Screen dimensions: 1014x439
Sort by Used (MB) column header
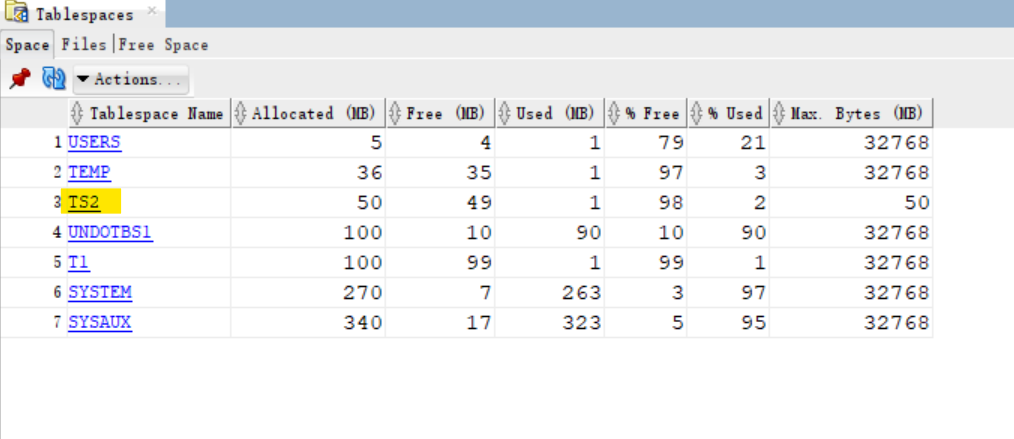pos(550,114)
